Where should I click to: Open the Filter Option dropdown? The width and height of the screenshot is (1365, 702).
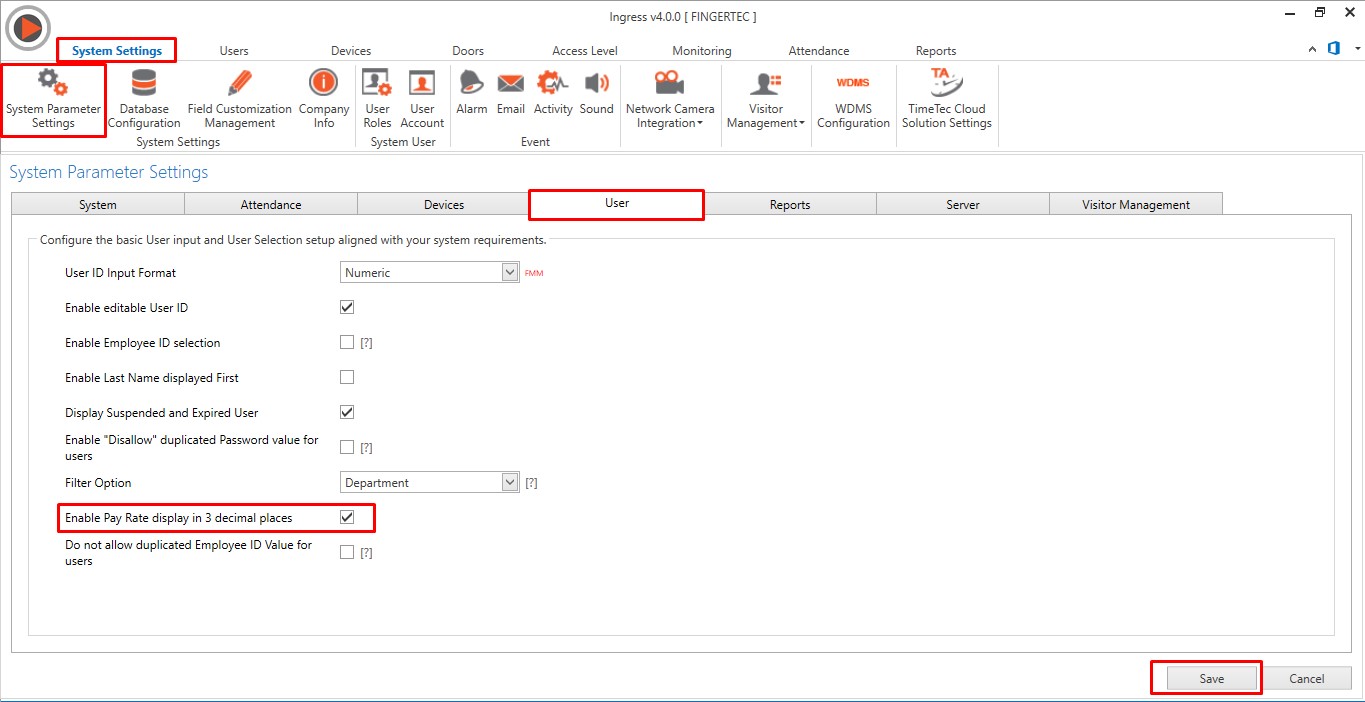pos(429,482)
